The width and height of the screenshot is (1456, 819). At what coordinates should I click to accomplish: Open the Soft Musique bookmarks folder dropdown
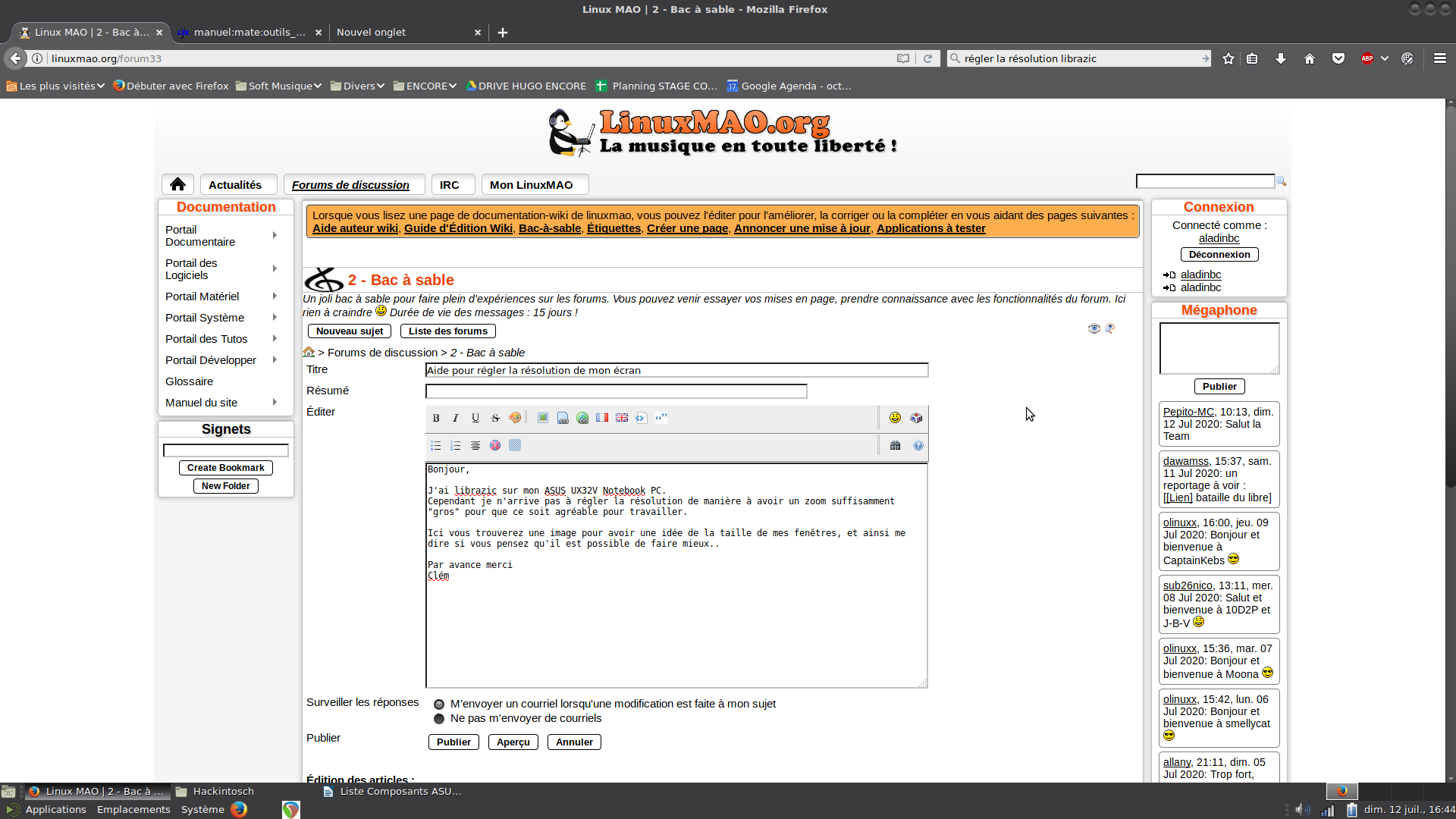pos(279,86)
